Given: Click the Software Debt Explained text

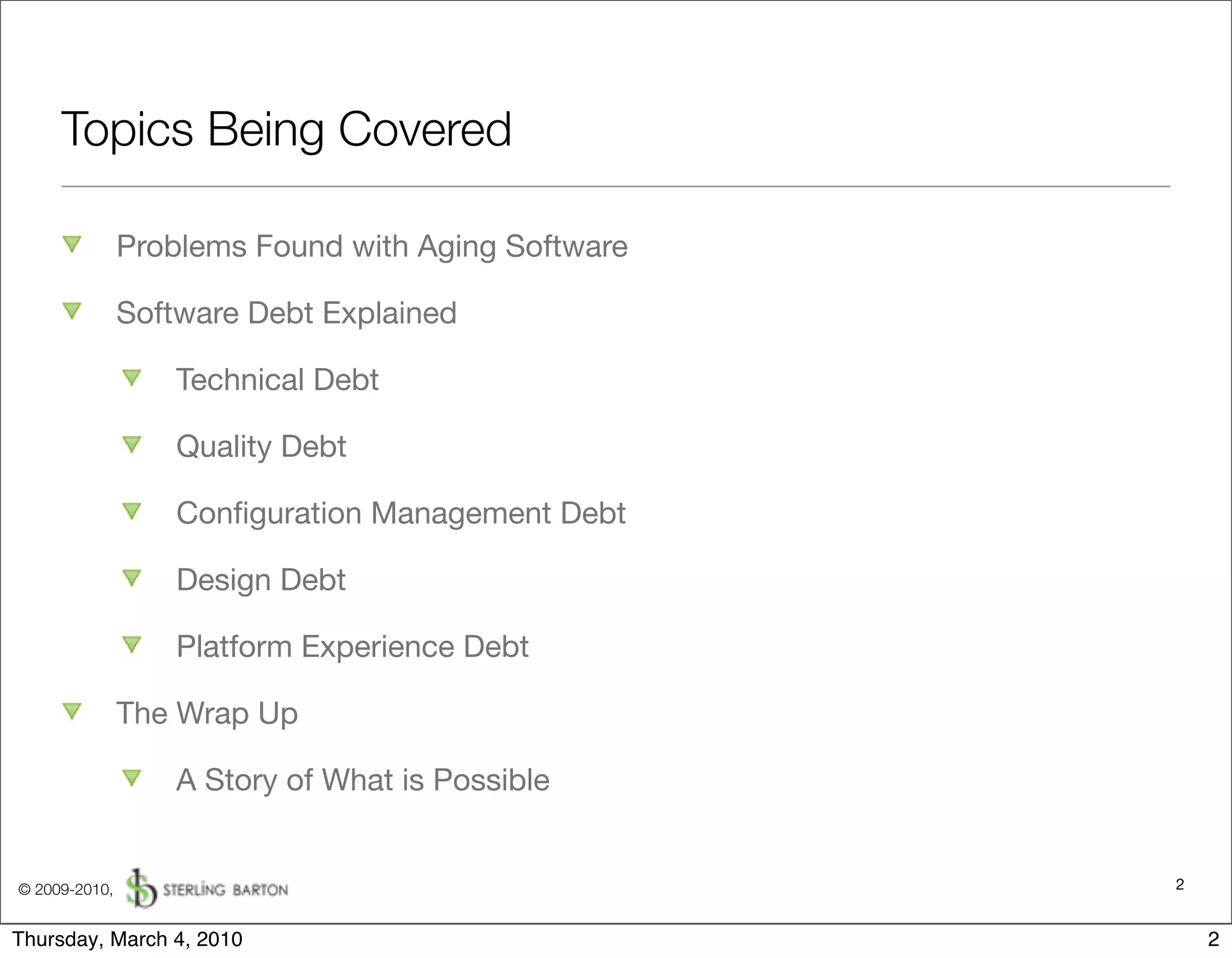Looking at the screenshot, I should point(286,313).
